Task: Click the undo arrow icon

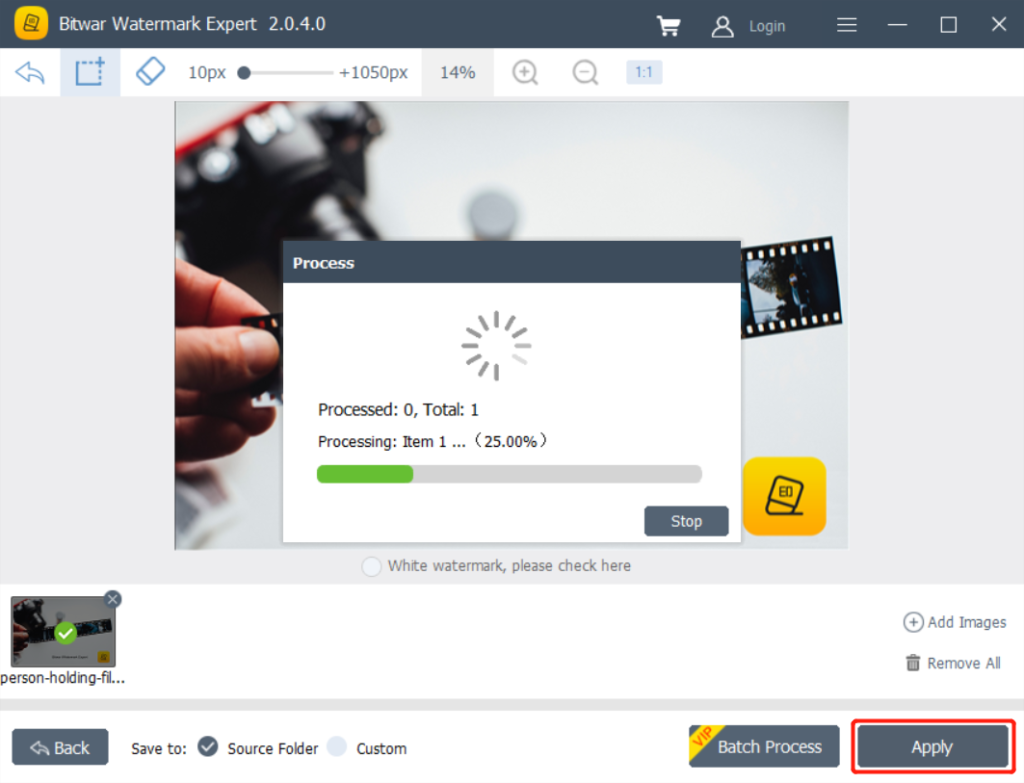Action: click(29, 71)
